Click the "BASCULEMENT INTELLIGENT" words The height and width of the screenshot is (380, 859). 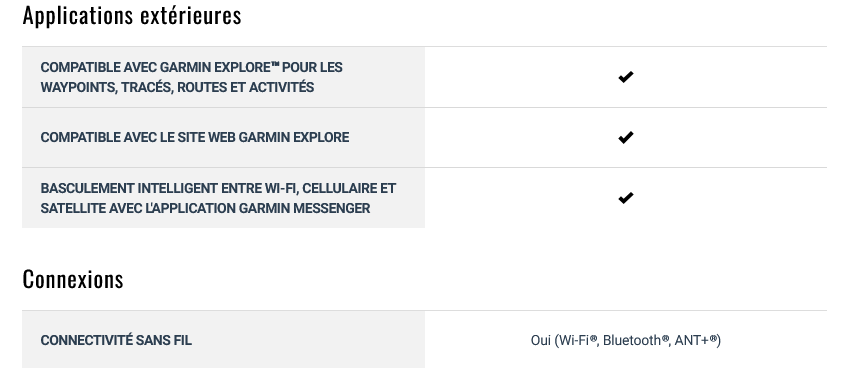[x=129, y=188]
